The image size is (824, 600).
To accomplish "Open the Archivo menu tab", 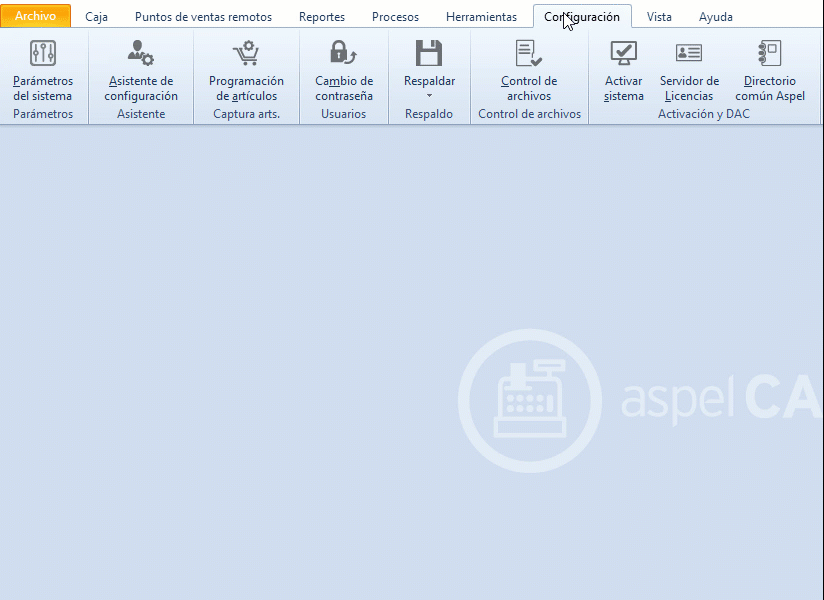I will click(36, 16).
